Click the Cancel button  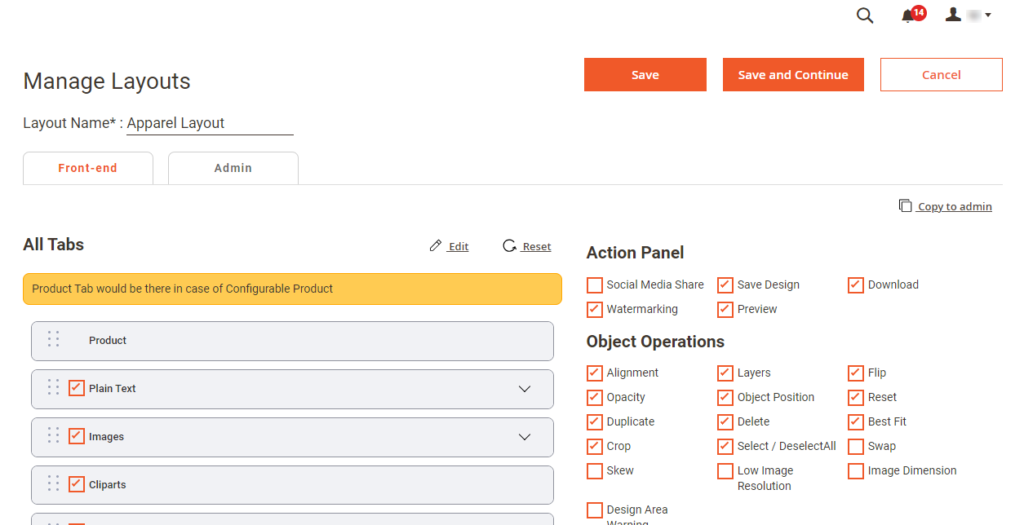(941, 75)
